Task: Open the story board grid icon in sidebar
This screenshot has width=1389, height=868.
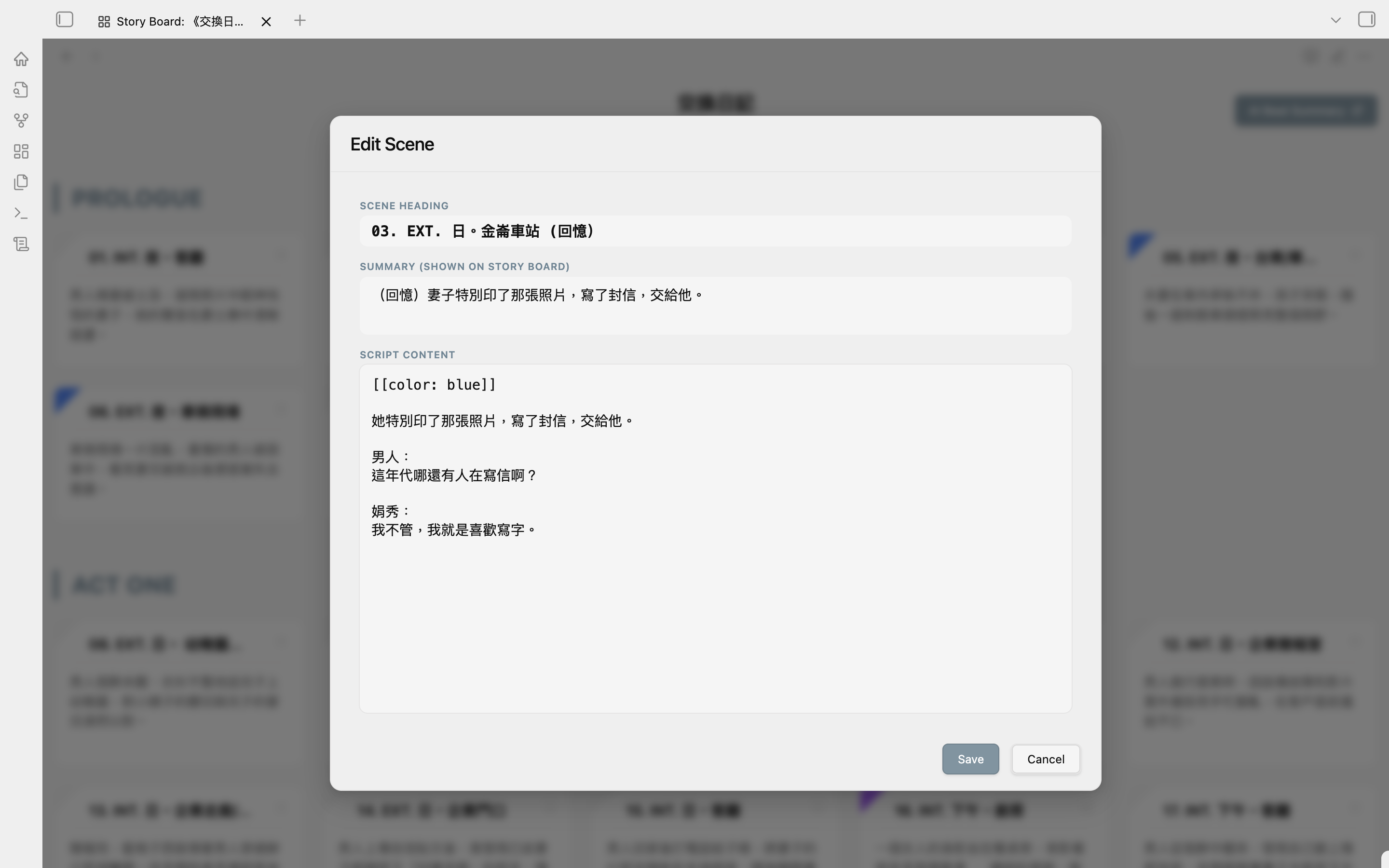Action: [21, 151]
